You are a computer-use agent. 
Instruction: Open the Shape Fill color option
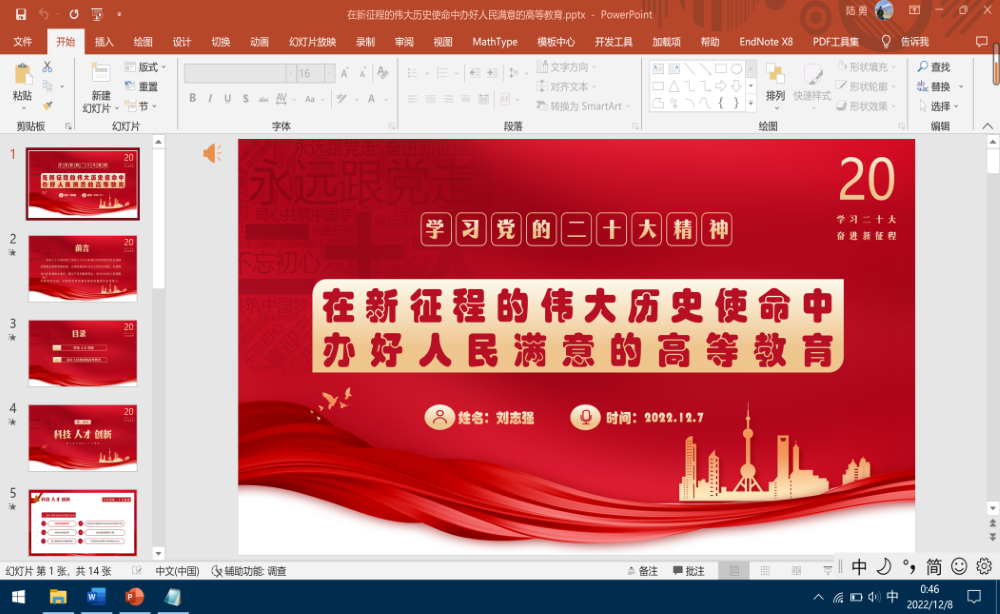866,67
